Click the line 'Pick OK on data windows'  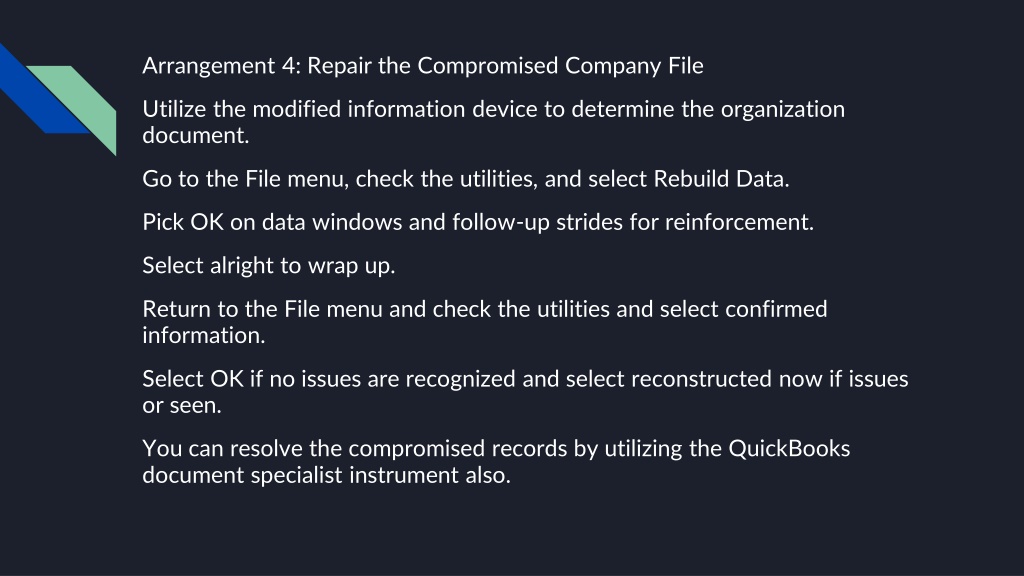pyautogui.click(x=478, y=222)
